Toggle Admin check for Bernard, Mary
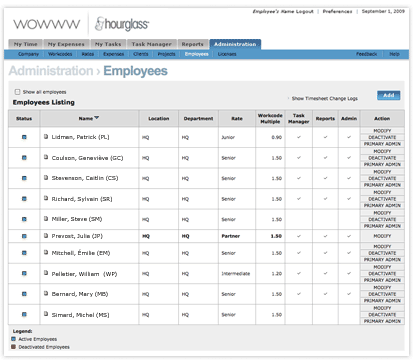Screen dimensions: 413x364 (x=349, y=294)
